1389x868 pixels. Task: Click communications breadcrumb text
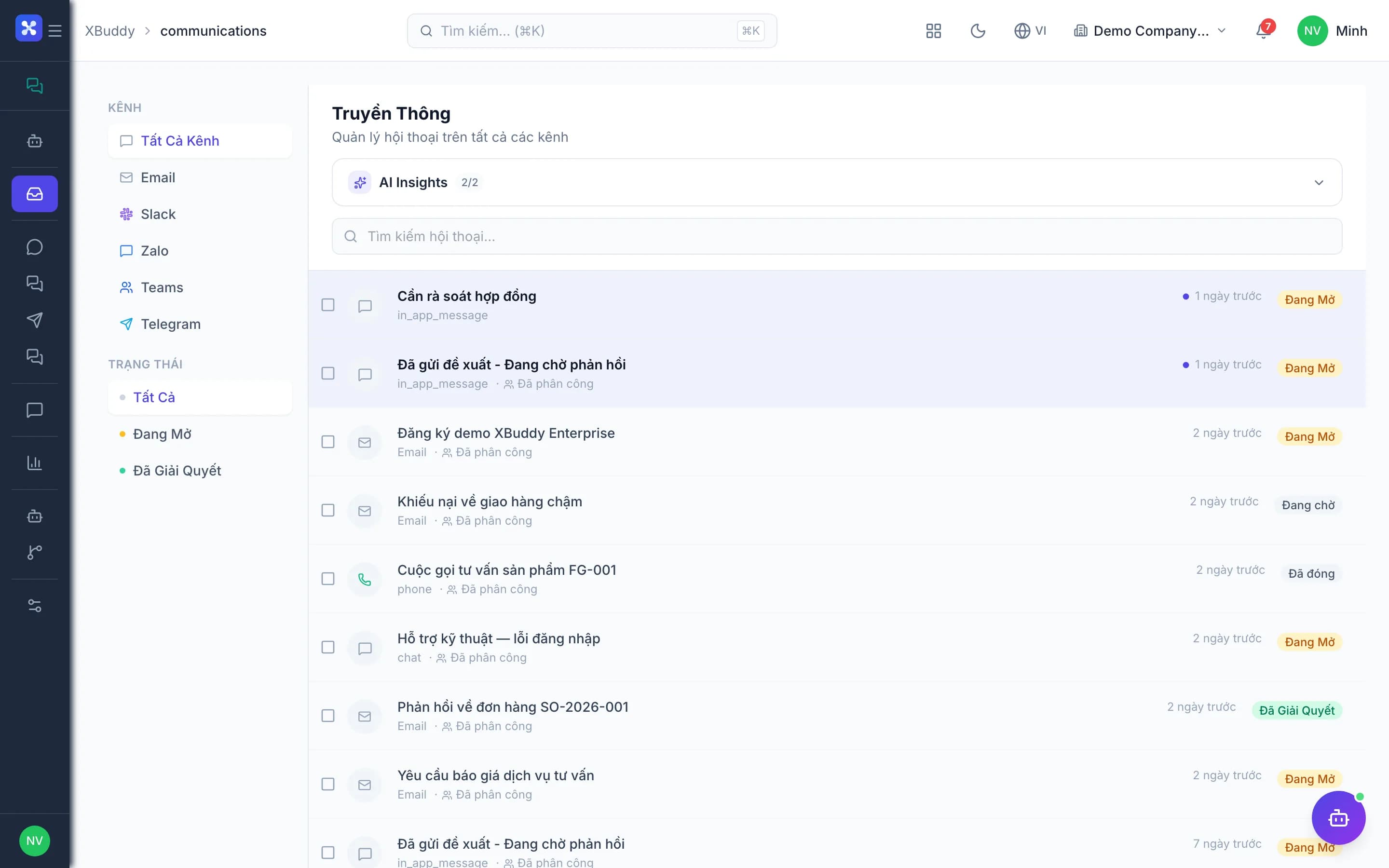click(x=214, y=30)
